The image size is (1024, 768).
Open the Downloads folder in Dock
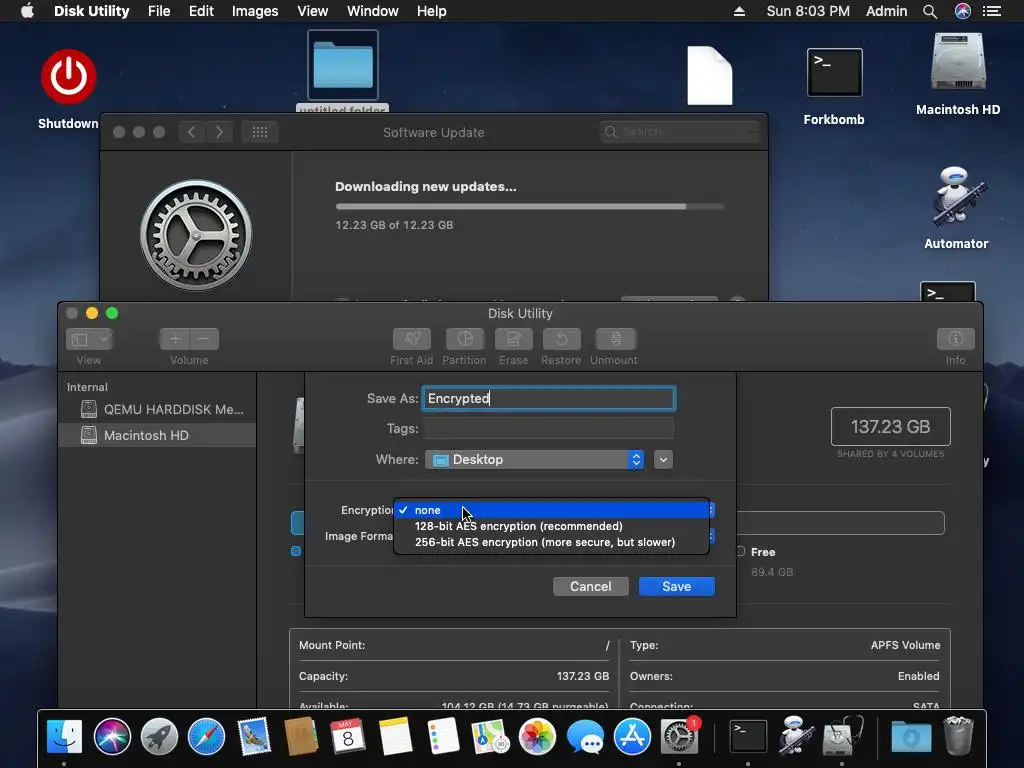pyautogui.click(x=911, y=737)
